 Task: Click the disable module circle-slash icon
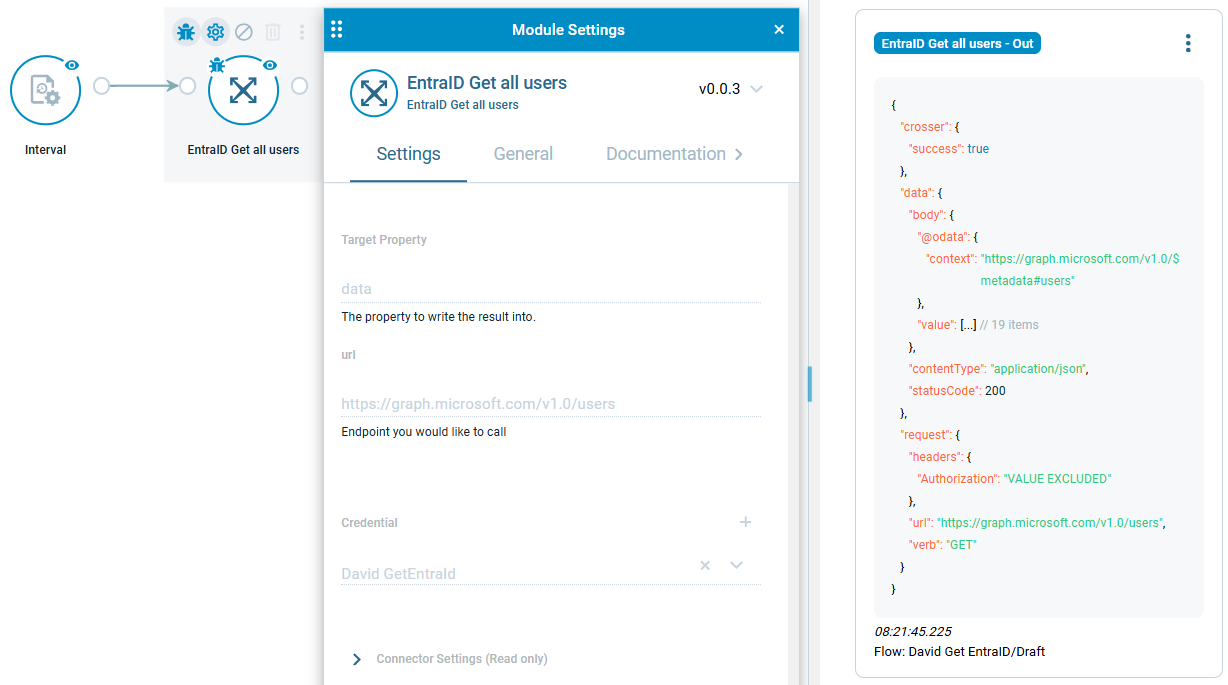tap(244, 32)
